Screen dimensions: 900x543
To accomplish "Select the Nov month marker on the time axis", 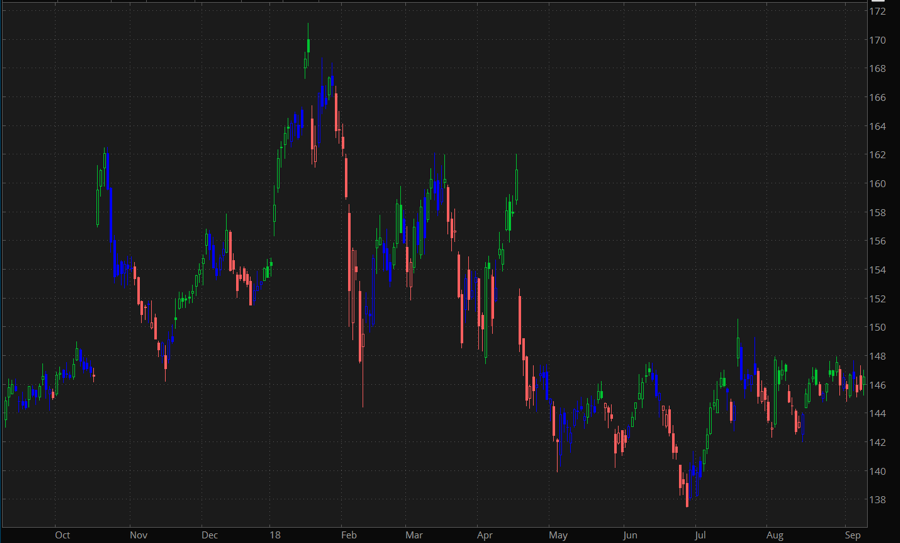I will 139,535.
